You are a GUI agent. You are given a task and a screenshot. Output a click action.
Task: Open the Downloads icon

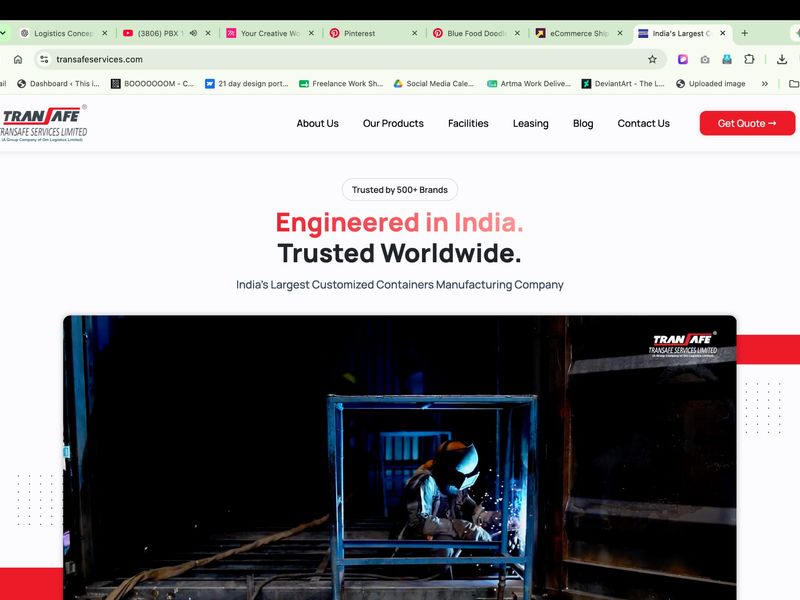782,59
